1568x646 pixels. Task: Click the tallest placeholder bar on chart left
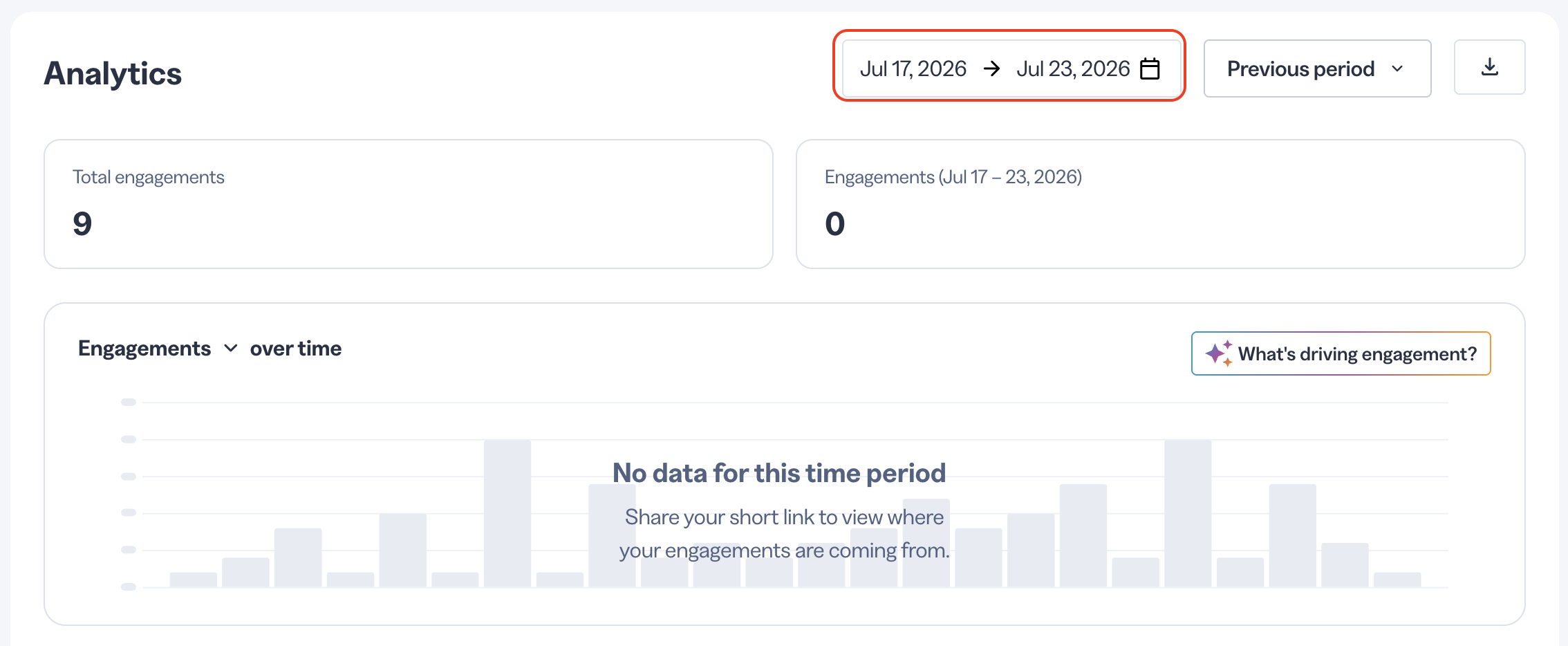(x=507, y=513)
